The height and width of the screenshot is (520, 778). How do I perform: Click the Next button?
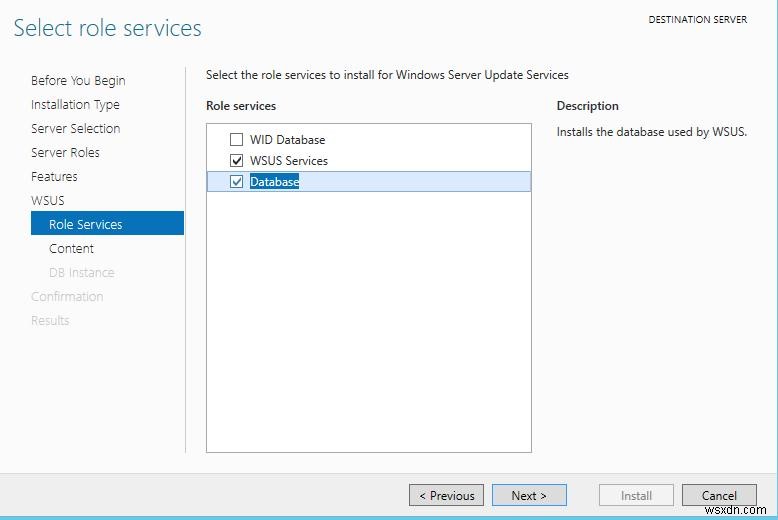tap(529, 495)
